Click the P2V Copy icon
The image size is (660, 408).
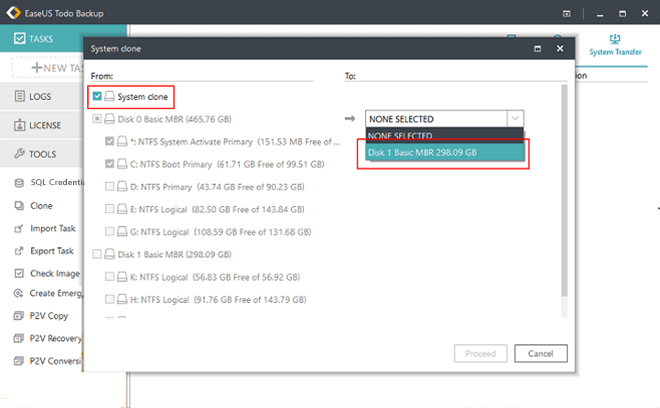19,316
